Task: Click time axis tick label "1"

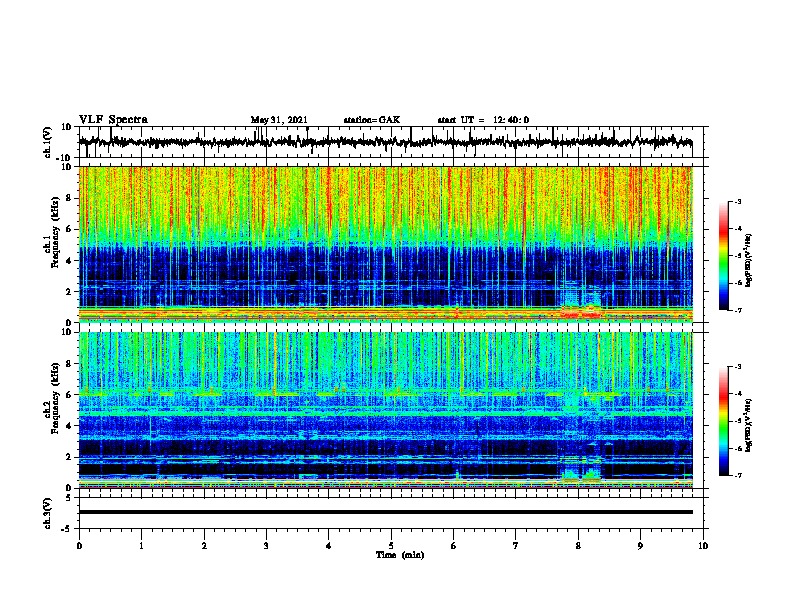Action: [141, 546]
